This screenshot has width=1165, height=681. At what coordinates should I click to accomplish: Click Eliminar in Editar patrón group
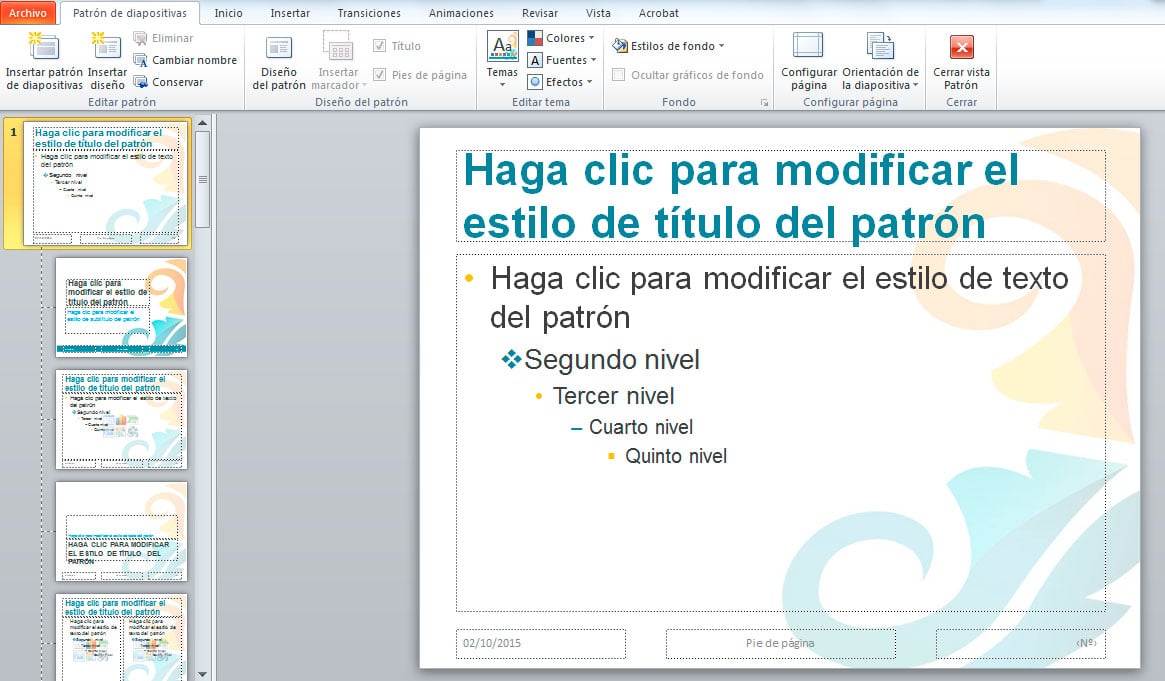coord(163,38)
